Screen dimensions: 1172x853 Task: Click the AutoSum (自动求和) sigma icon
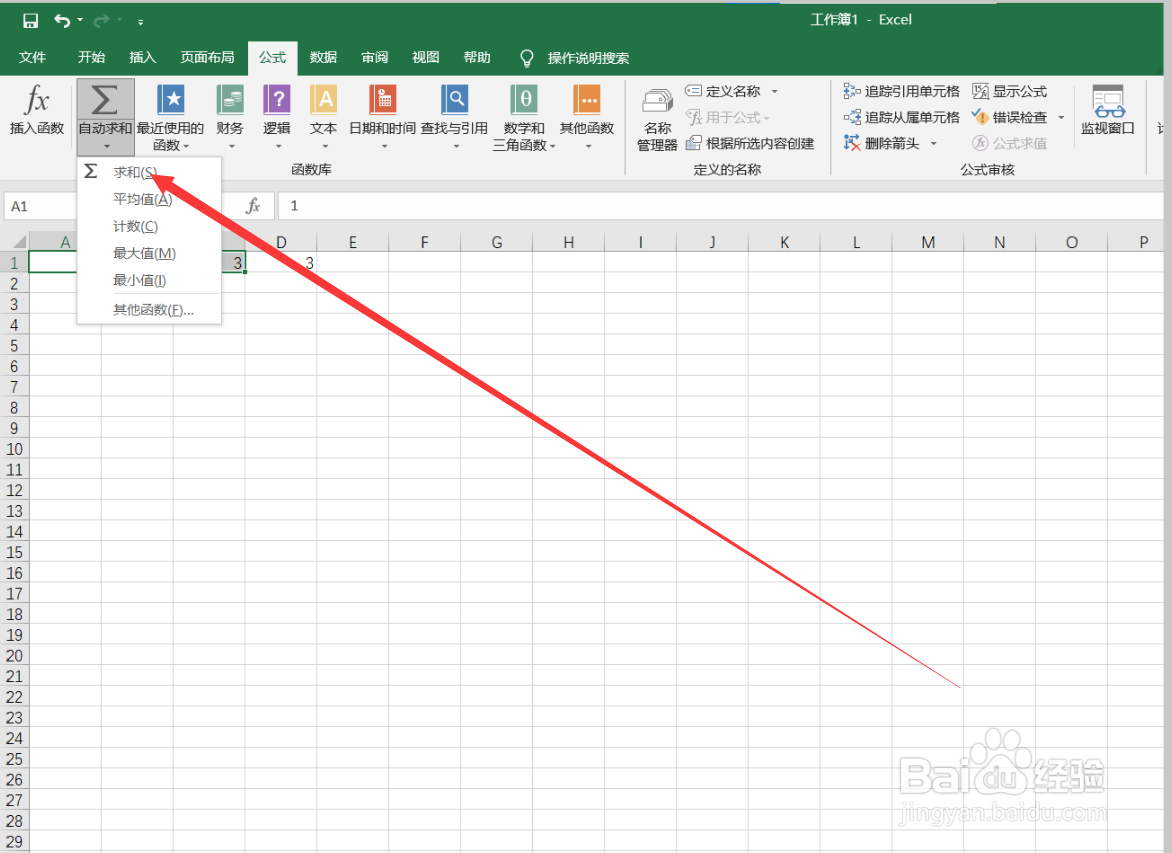point(105,99)
